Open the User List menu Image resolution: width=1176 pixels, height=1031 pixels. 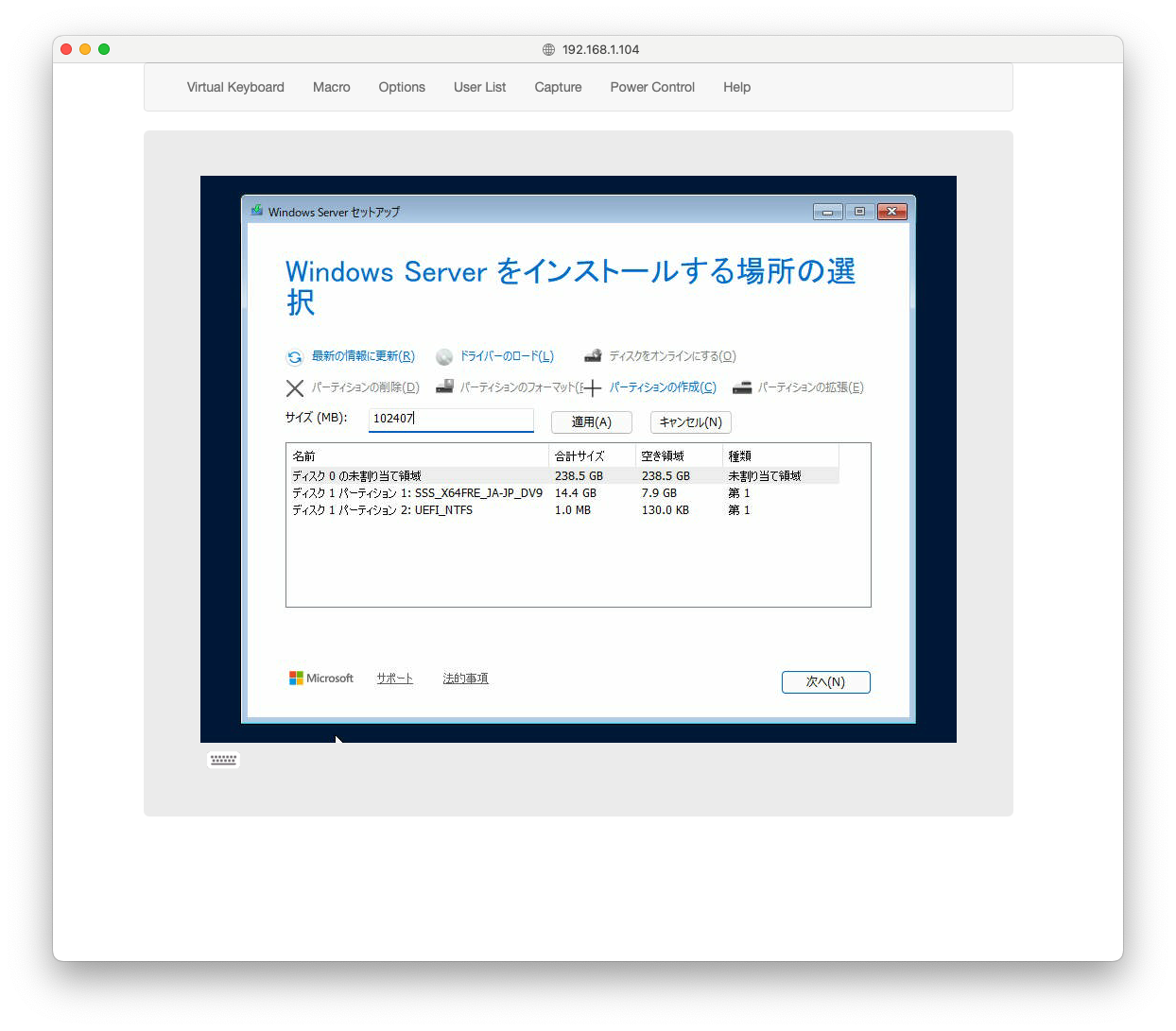pos(479,87)
